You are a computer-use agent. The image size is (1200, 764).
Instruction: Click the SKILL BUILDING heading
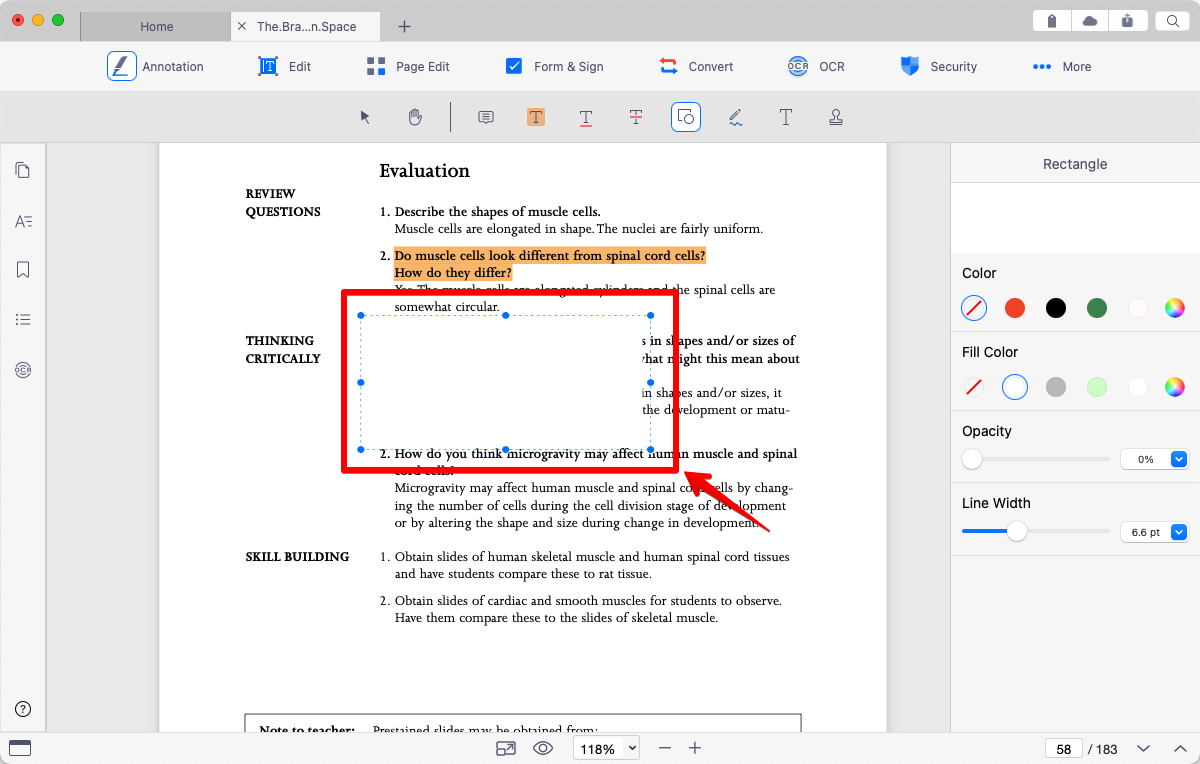(x=297, y=557)
